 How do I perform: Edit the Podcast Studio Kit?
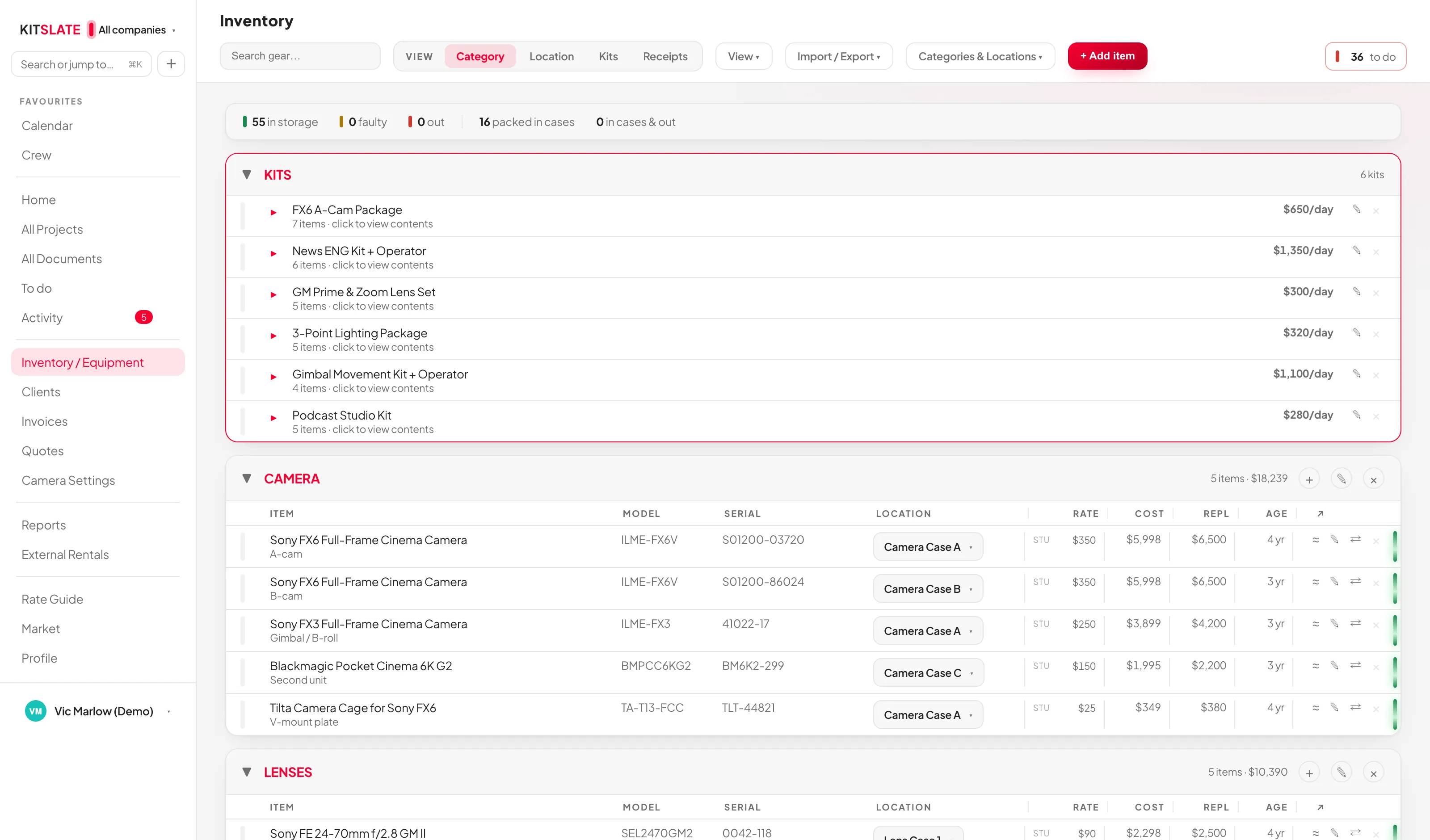pos(1356,415)
